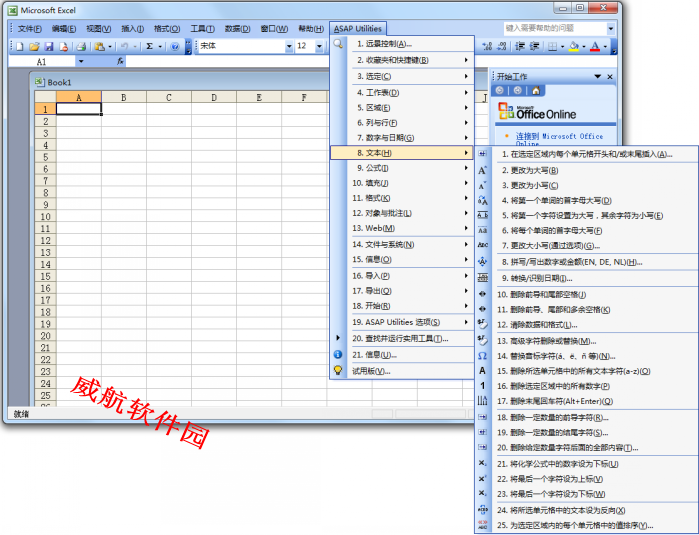Click the ASAP Utilities menu

(358, 29)
